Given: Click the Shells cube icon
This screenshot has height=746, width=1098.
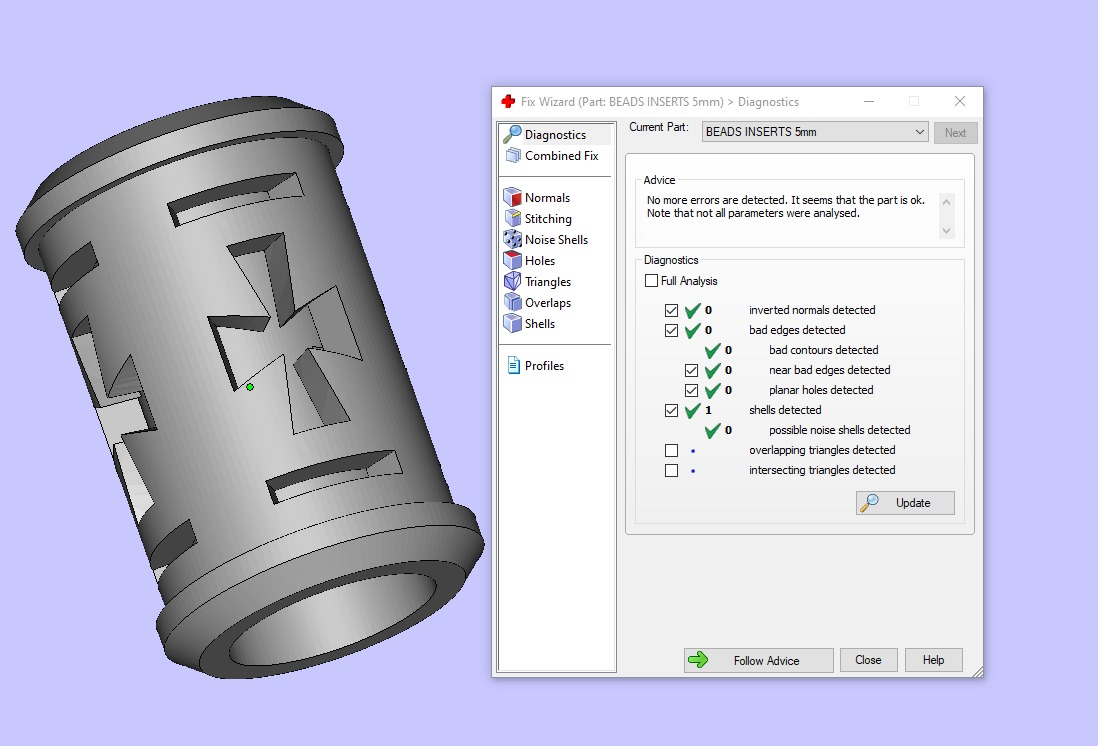Looking at the screenshot, I should point(513,324).
